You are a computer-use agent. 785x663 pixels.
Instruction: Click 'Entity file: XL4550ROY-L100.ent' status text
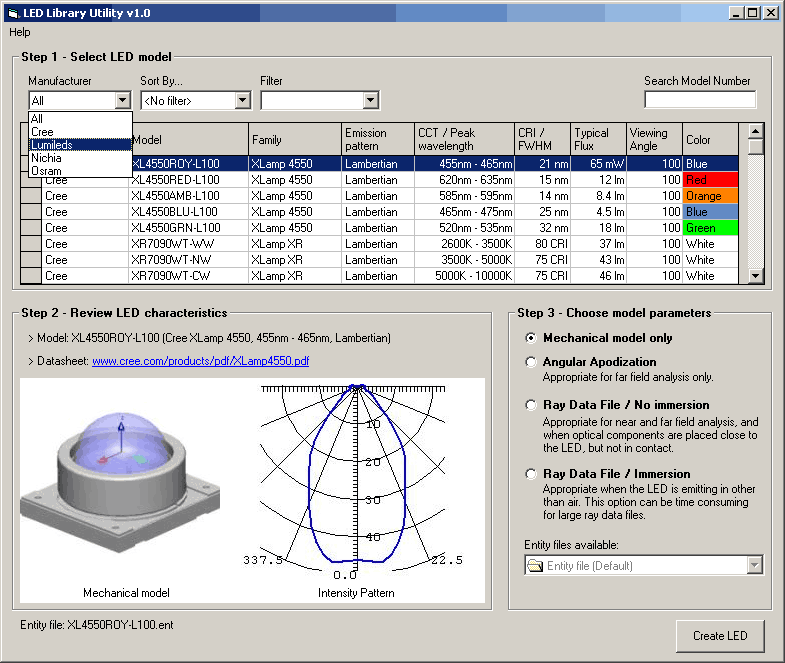point(97,625)
